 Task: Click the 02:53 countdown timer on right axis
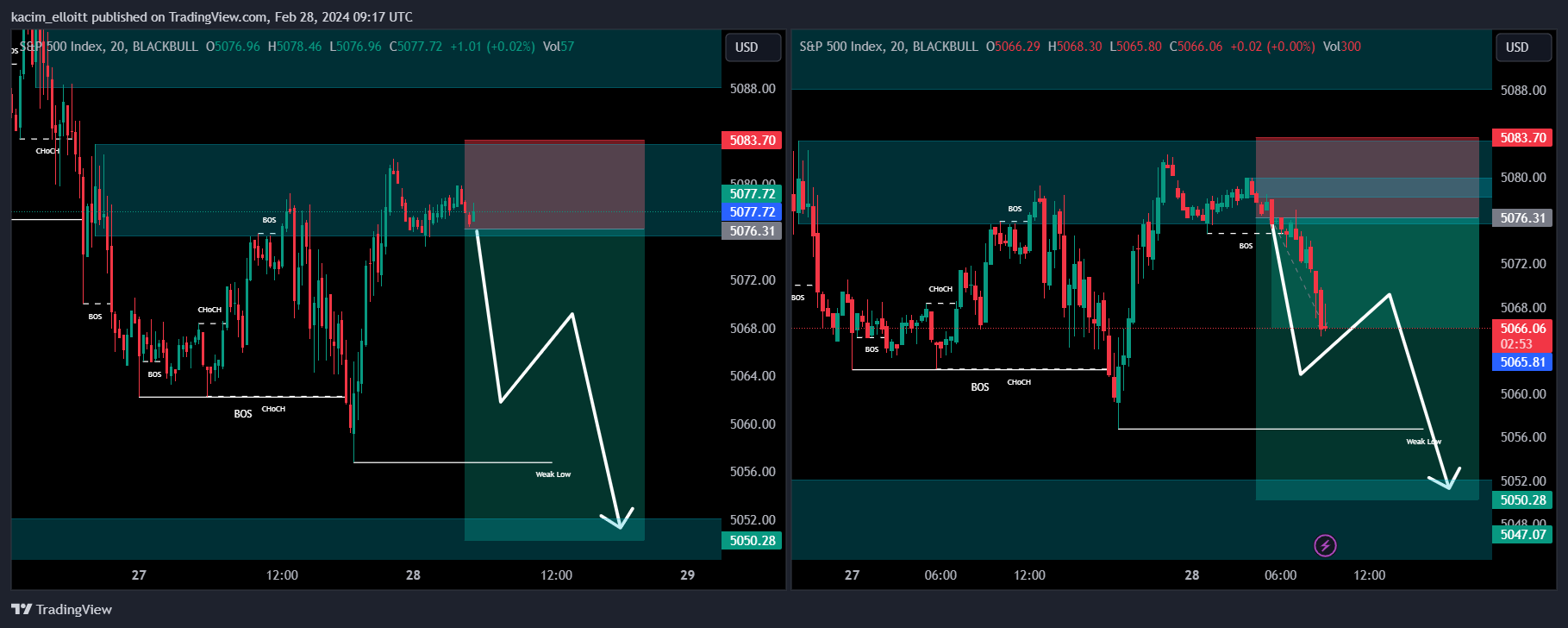(1516, 344)
